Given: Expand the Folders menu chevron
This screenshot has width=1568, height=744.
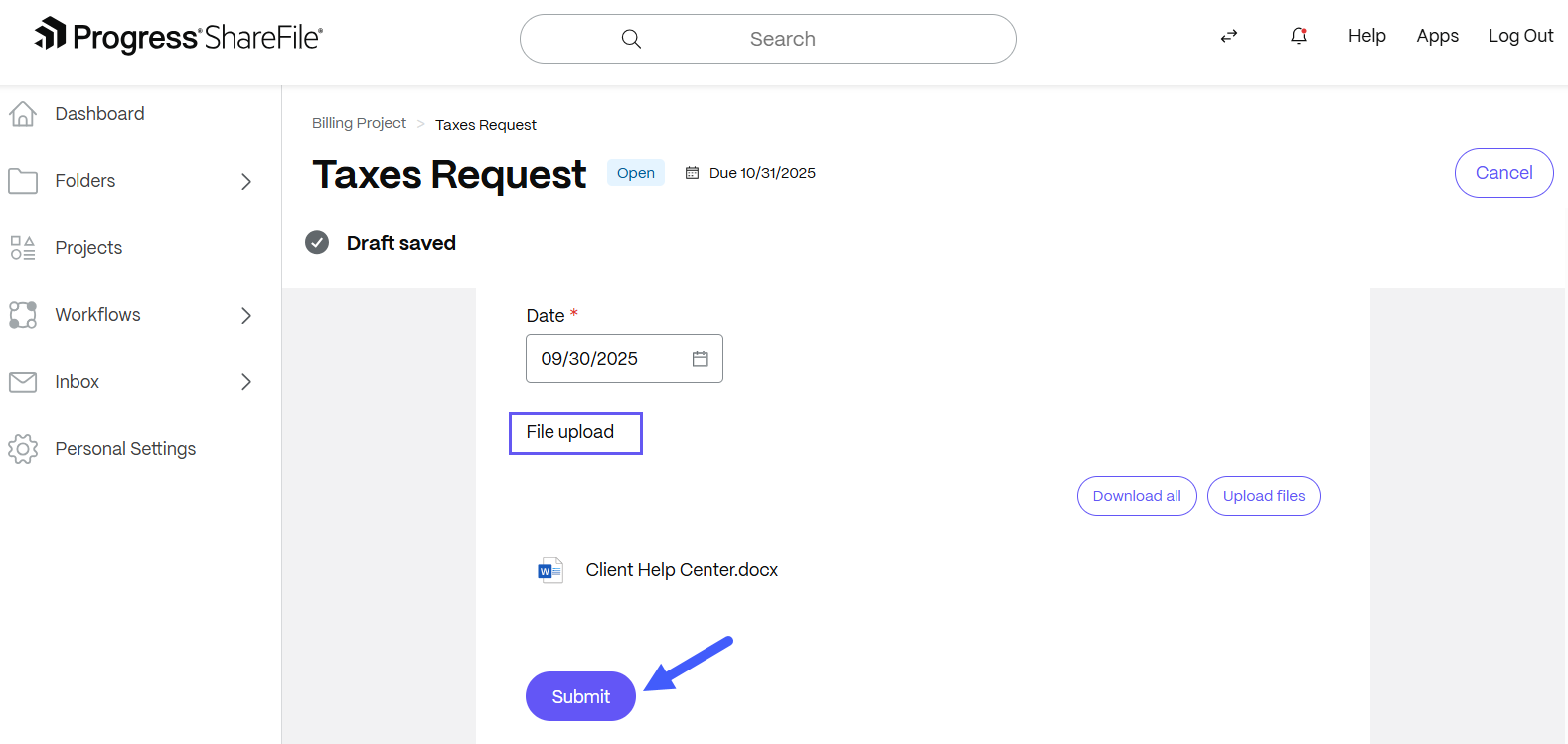Looking at the screenshot, I should [246, 181].
